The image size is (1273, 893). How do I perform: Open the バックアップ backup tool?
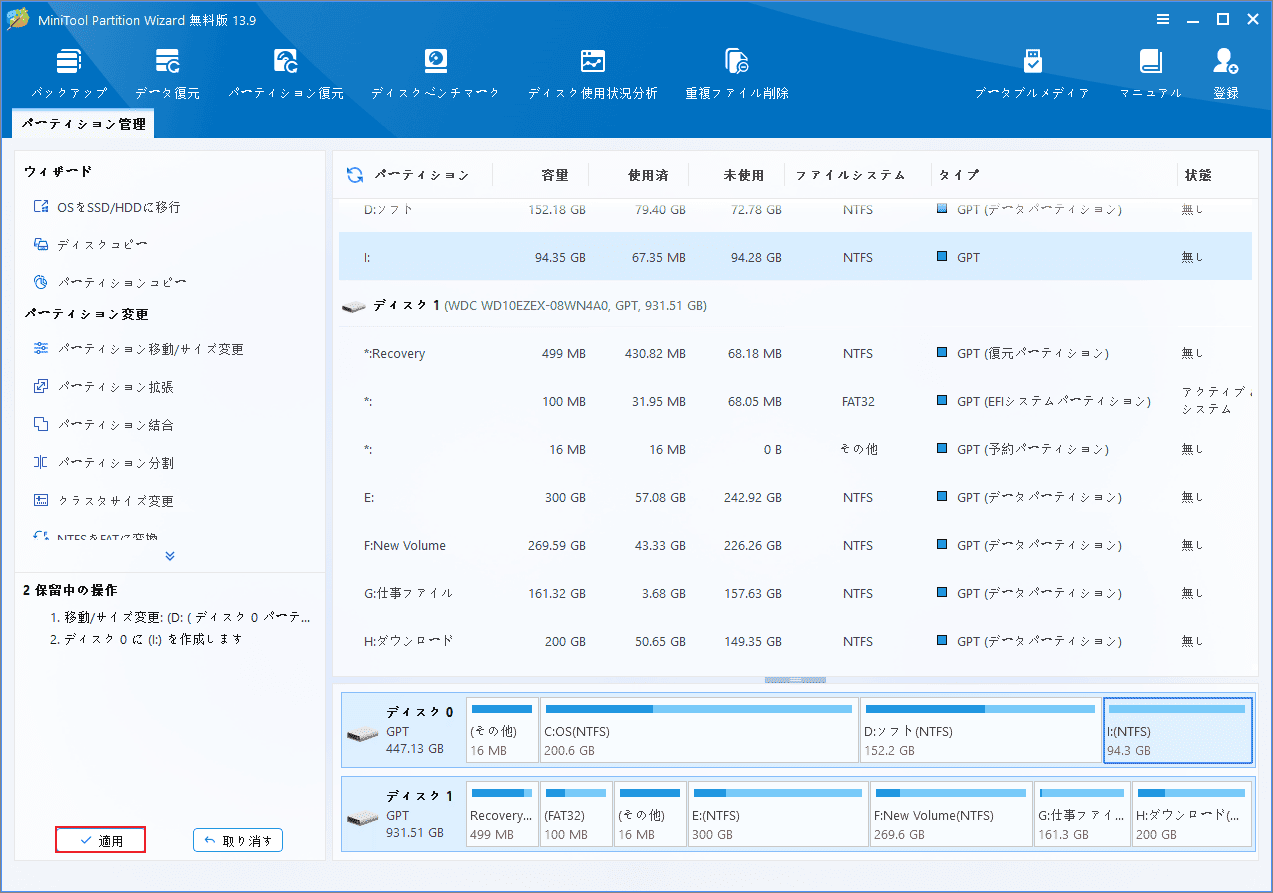click(68, 74)
